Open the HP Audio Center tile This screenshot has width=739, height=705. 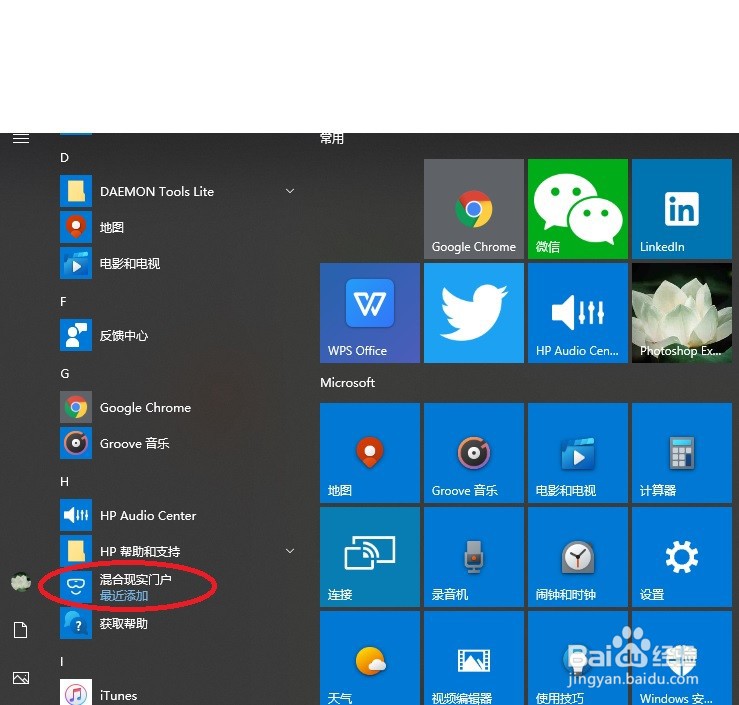578,313
